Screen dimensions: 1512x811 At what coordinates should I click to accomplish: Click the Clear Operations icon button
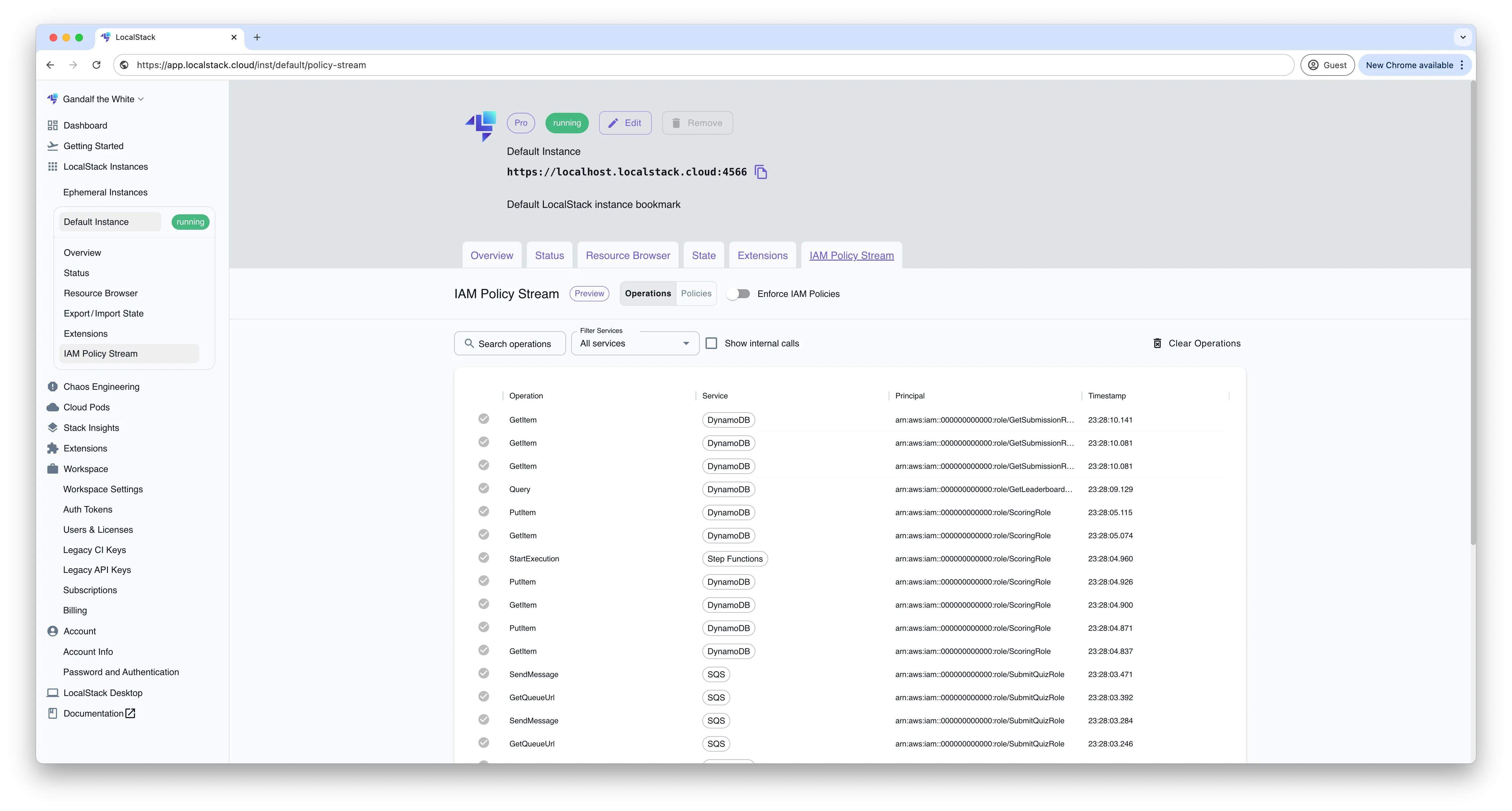click(1155, 343)
